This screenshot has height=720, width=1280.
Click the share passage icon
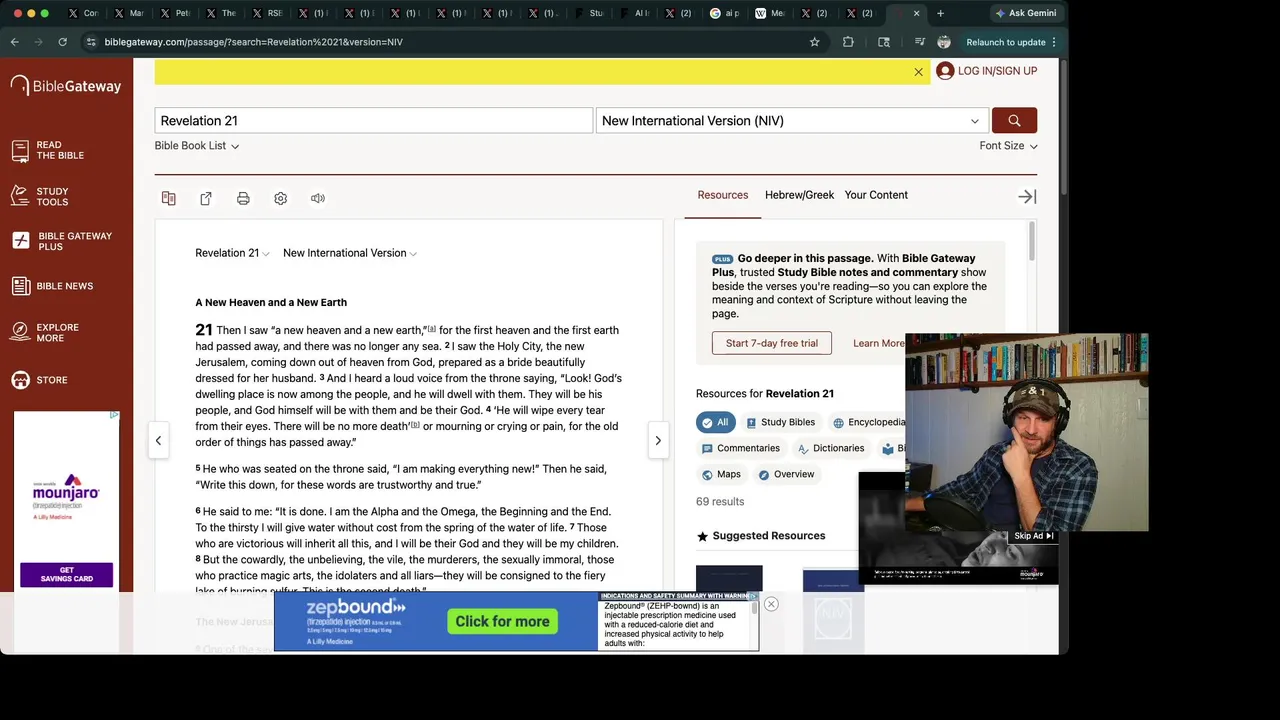click(x=206, y=198)
